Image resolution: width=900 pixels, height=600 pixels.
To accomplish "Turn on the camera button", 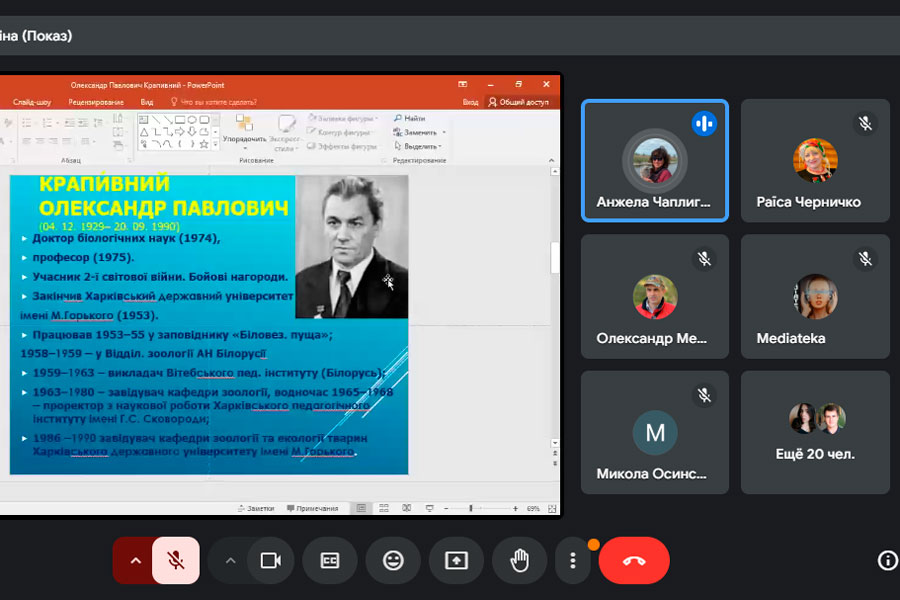I will click(270, 560).
